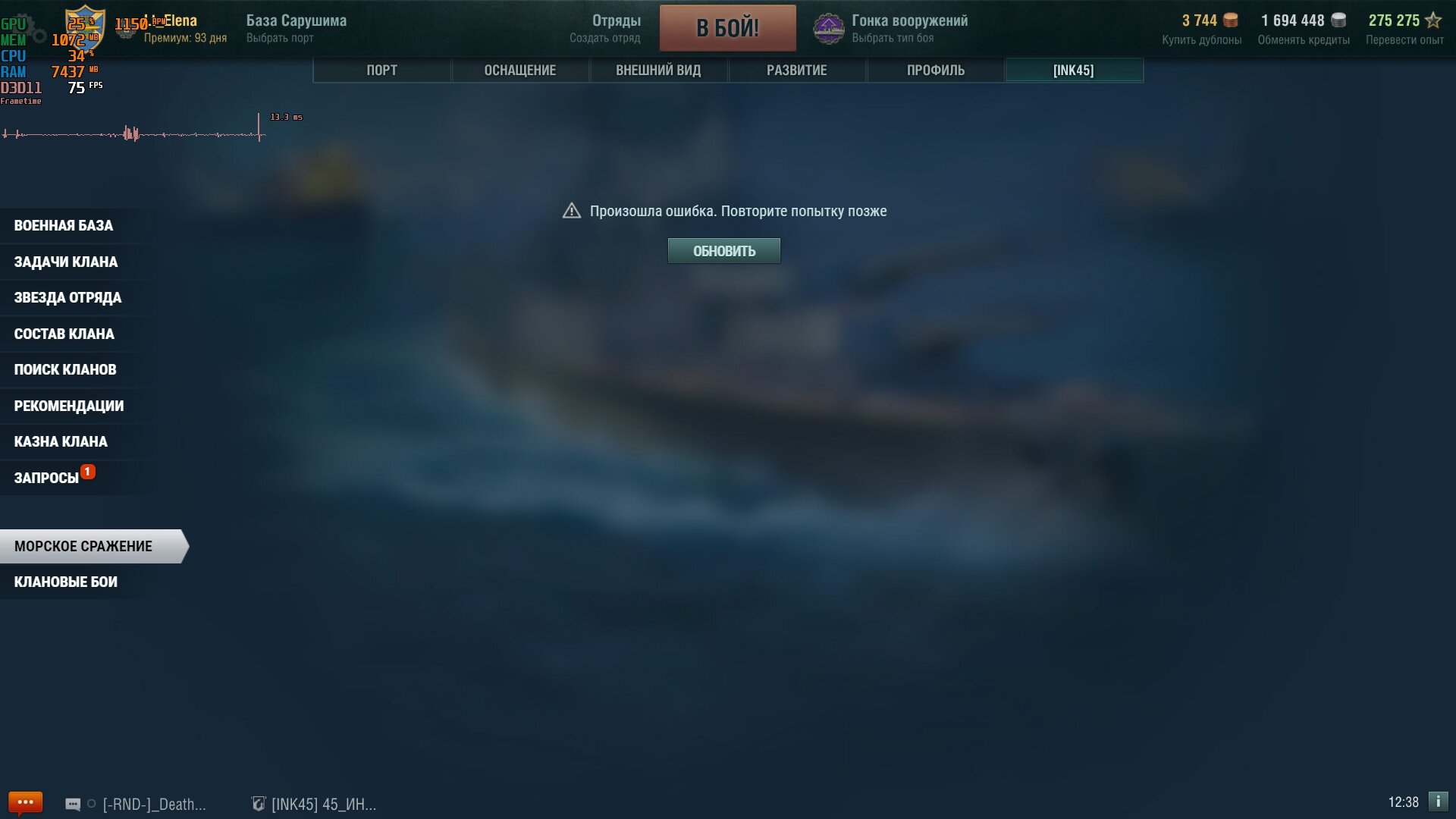
Task: Open ЗАПРОСЫ with notification badge
Action: coord(54,478)
